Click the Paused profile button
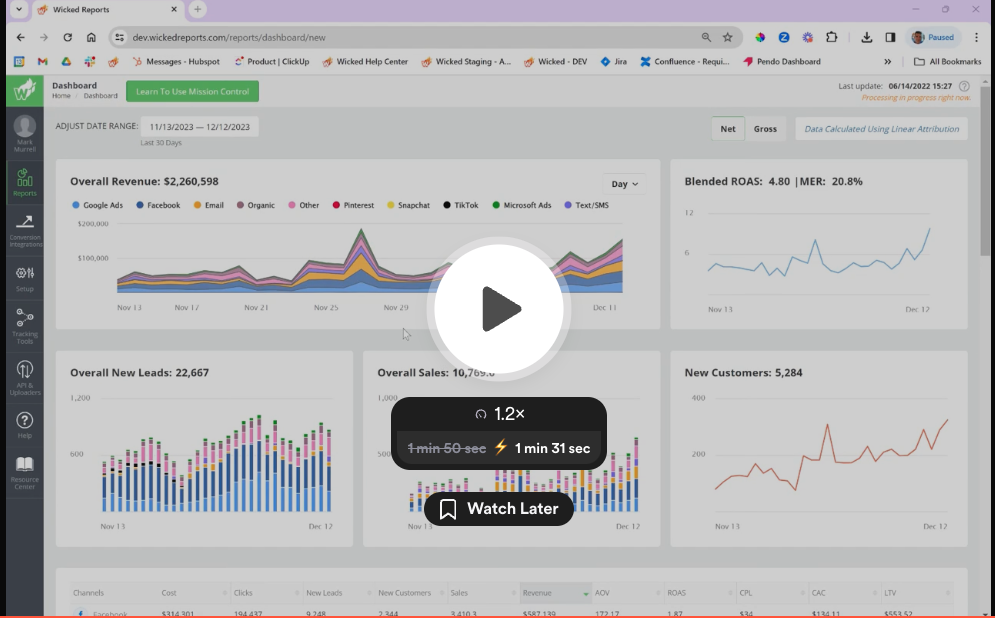995x618 pixels. coord(933,37)
